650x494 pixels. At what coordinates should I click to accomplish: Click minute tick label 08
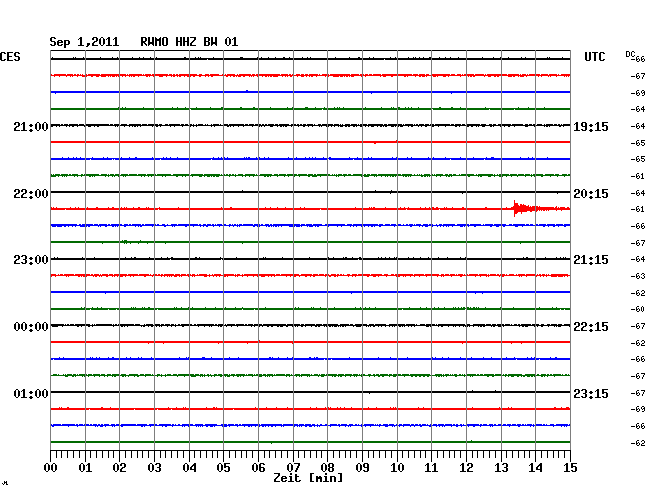click(327, 468)
